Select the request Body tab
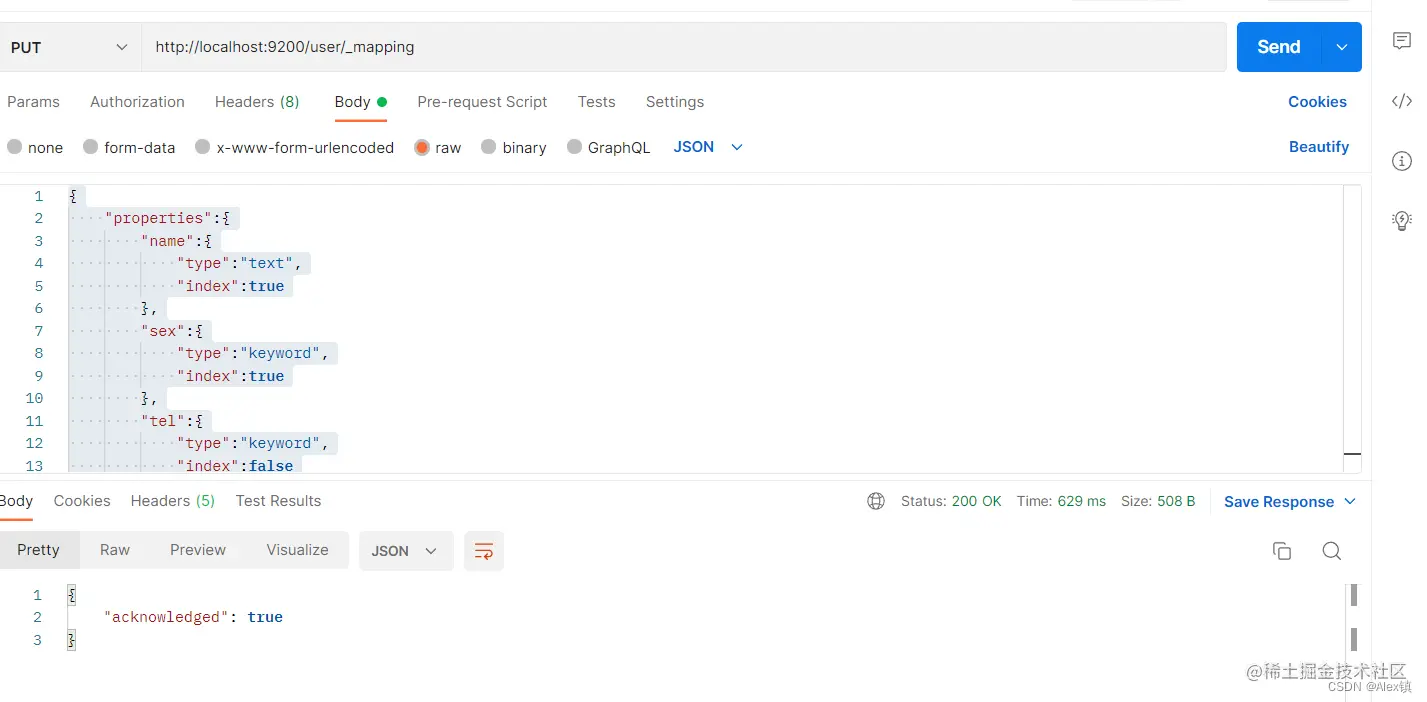The width and height of the screenshot is (1427, 702). point(361,102)
